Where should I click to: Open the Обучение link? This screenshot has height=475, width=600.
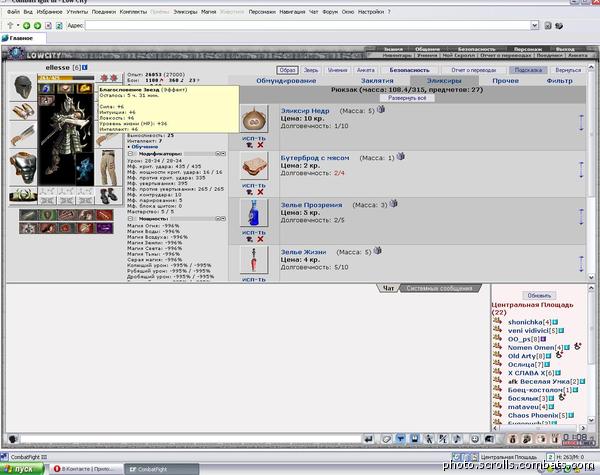pos(145,147)
